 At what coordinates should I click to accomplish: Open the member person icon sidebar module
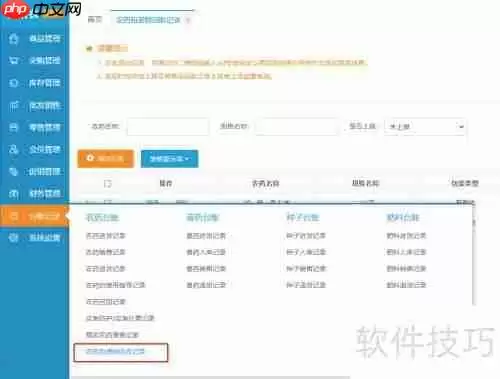pyautogui.click(x=34, y=149)
